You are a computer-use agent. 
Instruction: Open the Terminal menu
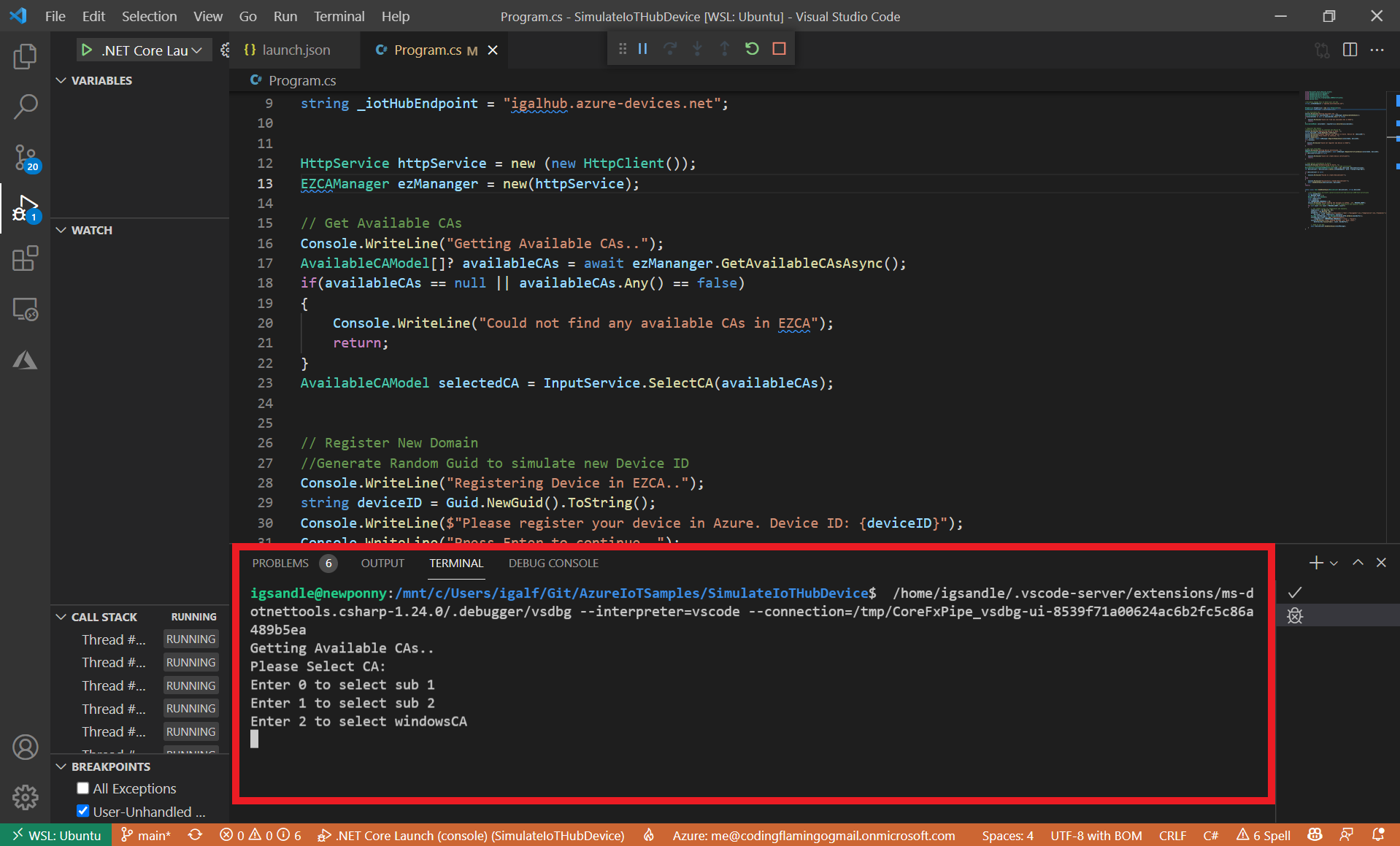pos(339,16)
